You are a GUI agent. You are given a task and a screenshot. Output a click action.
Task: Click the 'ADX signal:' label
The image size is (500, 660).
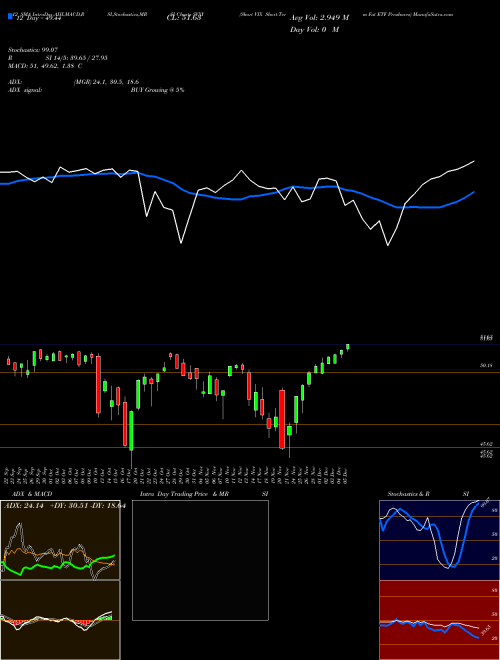25,90
